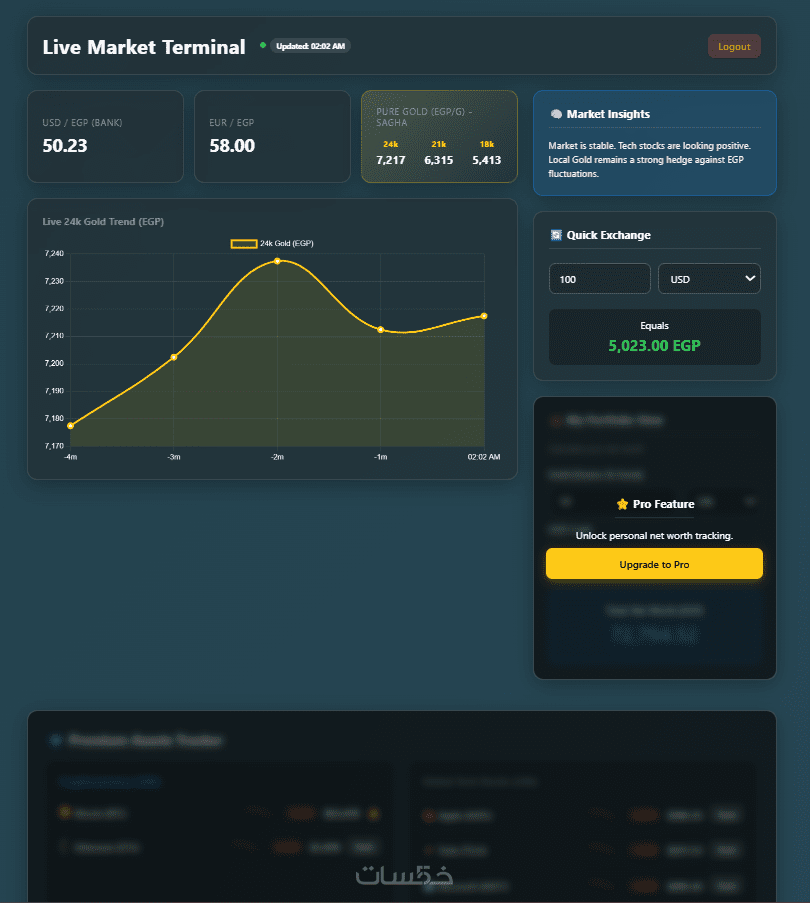Click the Updated 02:02 AM badge
Screen dimensions: 810x903
[x=310, y=46]
